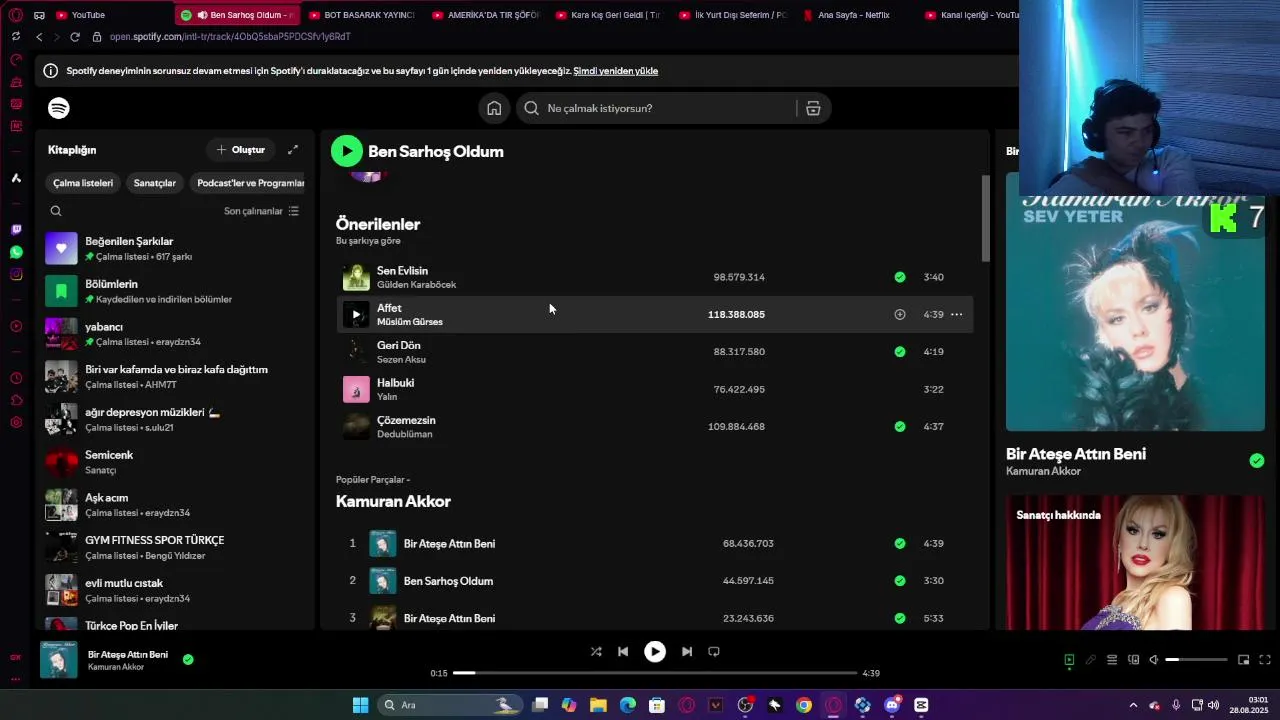1280x720 pixels.
Task: Toggle saved check in now-playing side panel
Action: coord(1256,461)
